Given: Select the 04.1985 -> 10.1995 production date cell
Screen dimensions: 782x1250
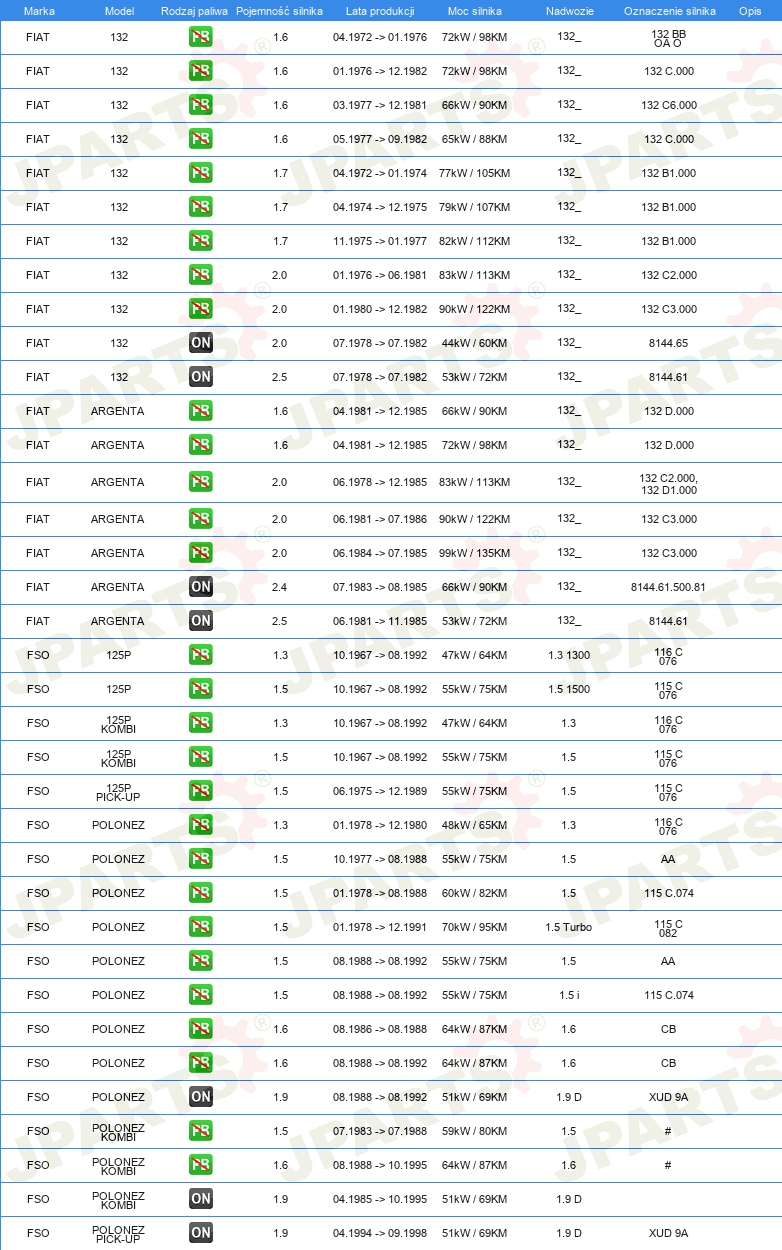Looking at the screenshot, I should [380, 1199].
